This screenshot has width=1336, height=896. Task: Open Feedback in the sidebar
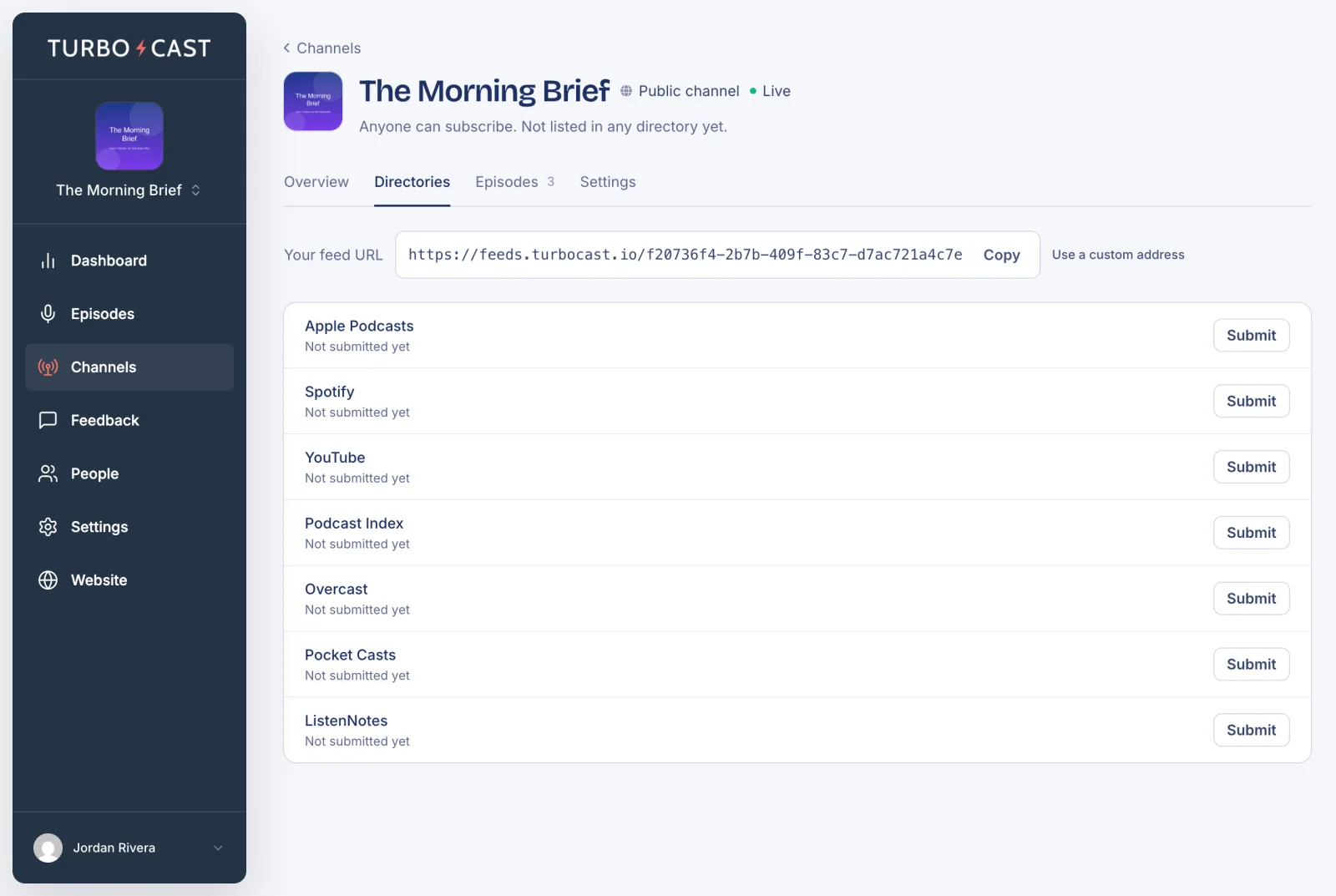tap(129, 420)
